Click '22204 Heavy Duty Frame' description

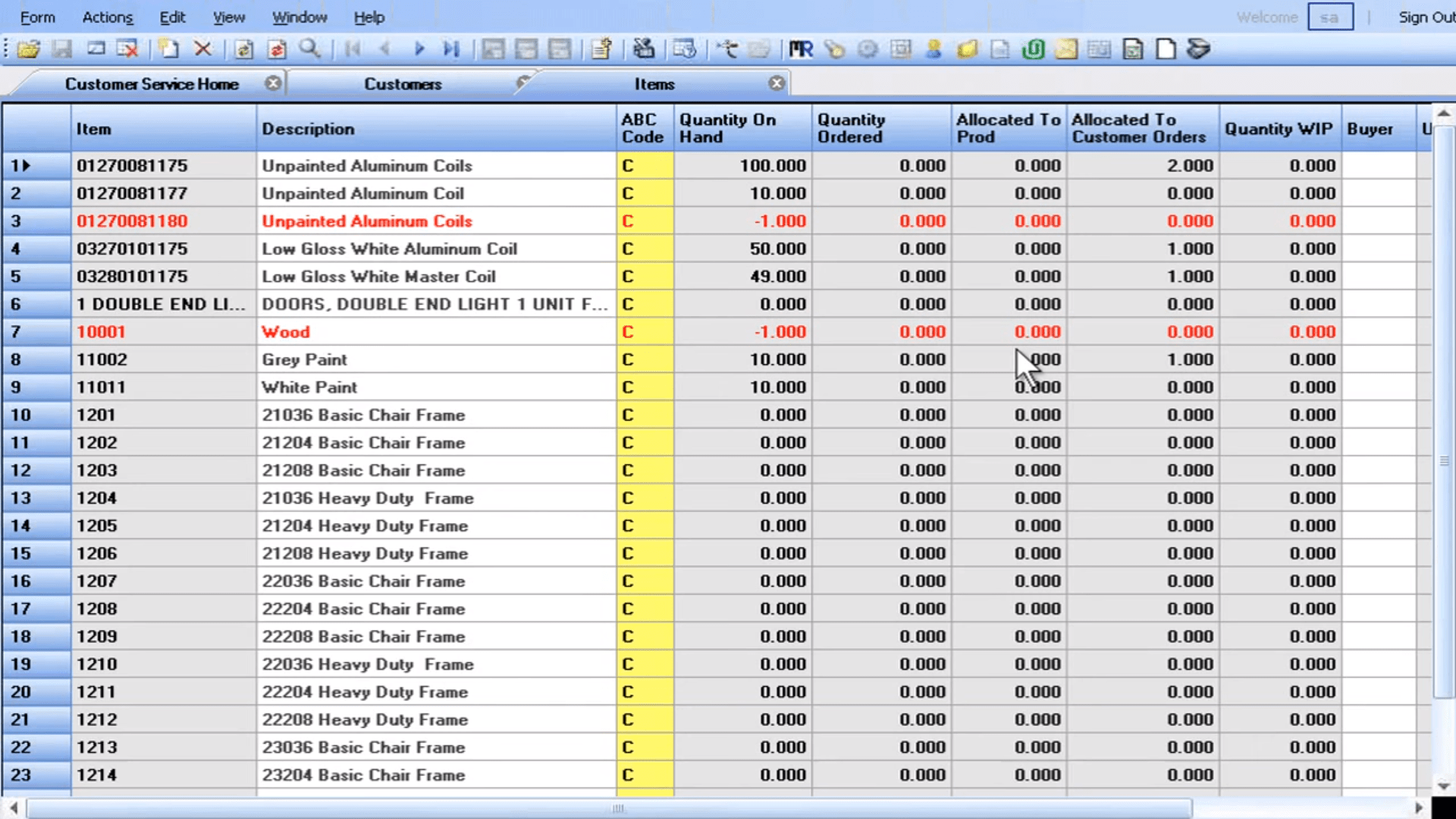point(436,692)
